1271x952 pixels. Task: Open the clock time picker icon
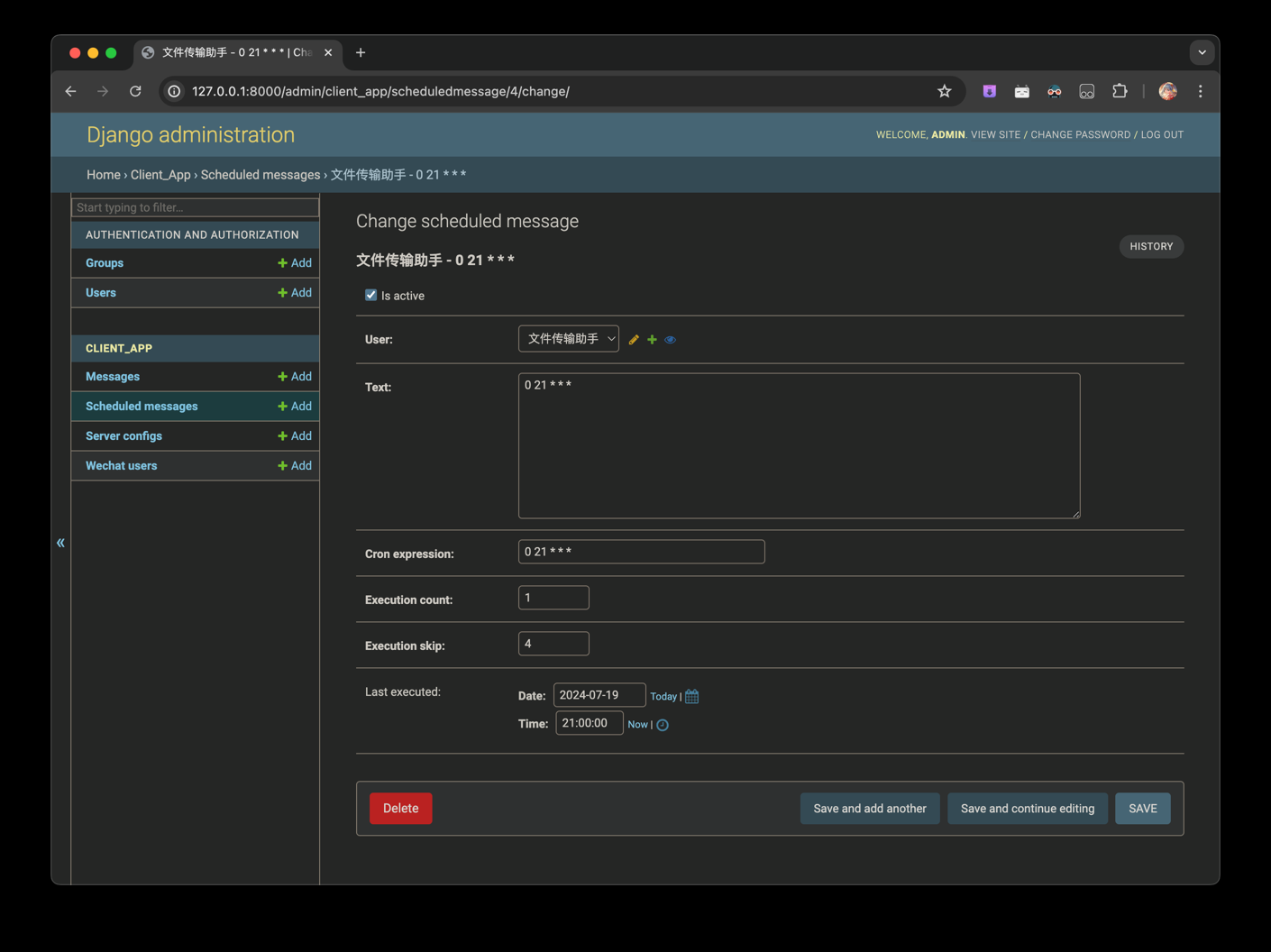663,725
